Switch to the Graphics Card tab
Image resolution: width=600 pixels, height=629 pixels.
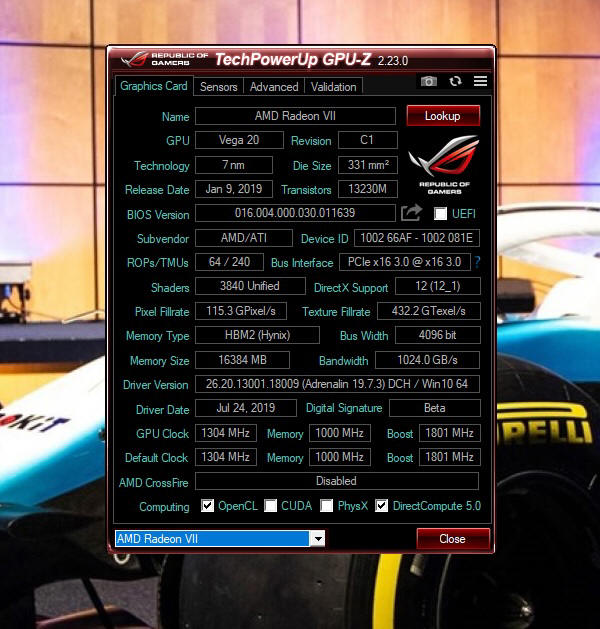pos(154,86)
